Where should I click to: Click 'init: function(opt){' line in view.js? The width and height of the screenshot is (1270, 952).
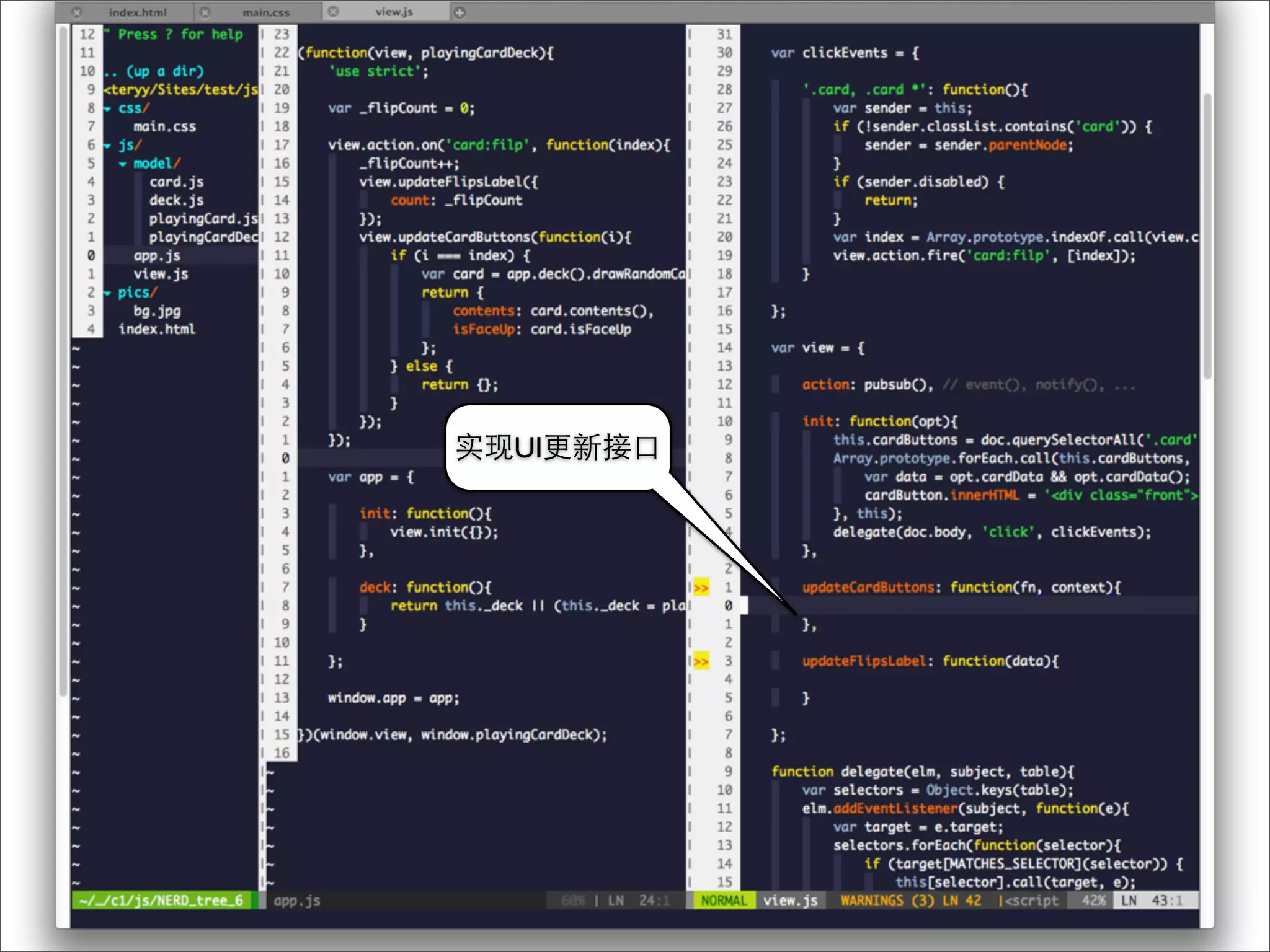[880, 421]
